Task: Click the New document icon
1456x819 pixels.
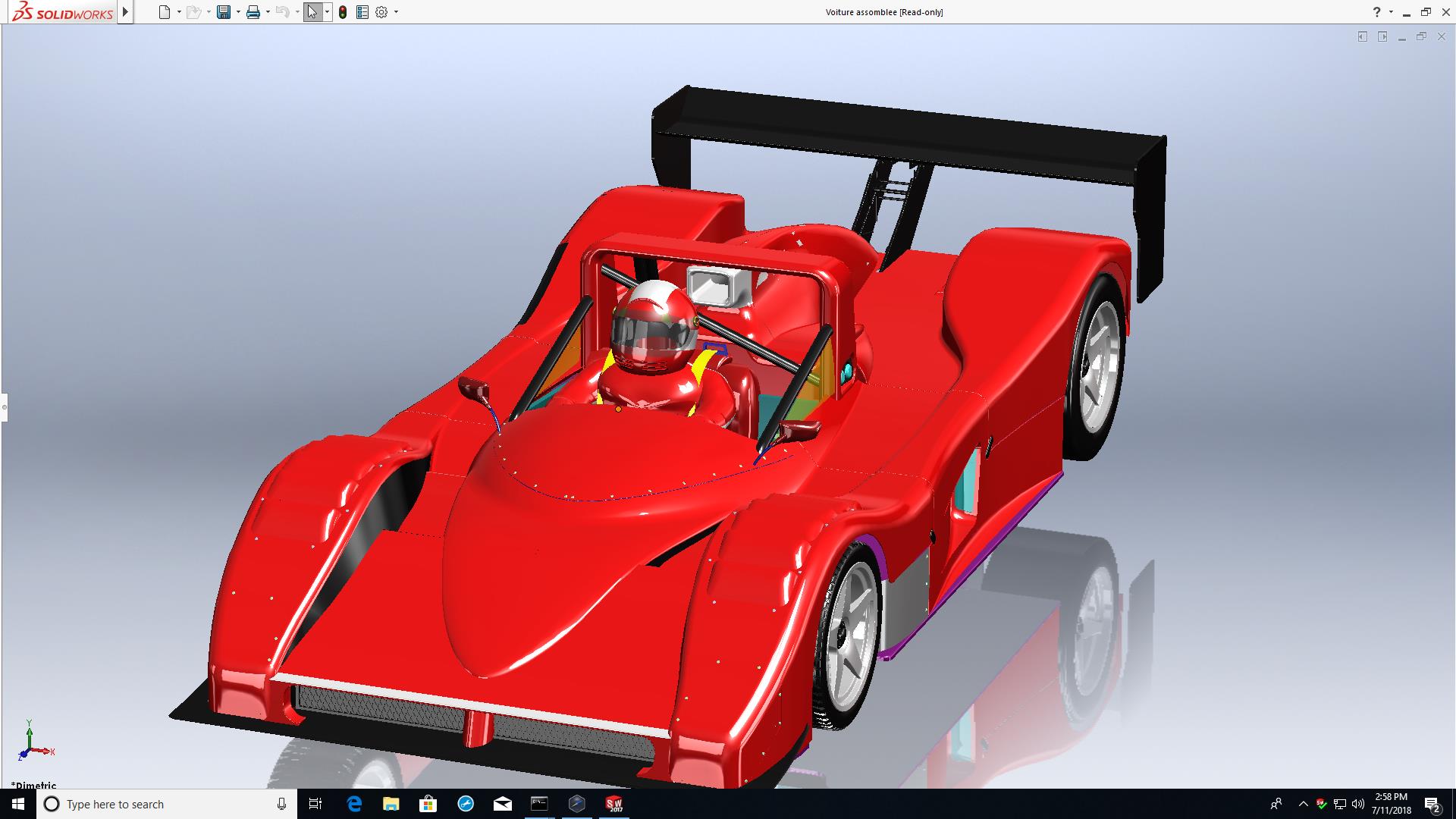Action: (164, 12)
